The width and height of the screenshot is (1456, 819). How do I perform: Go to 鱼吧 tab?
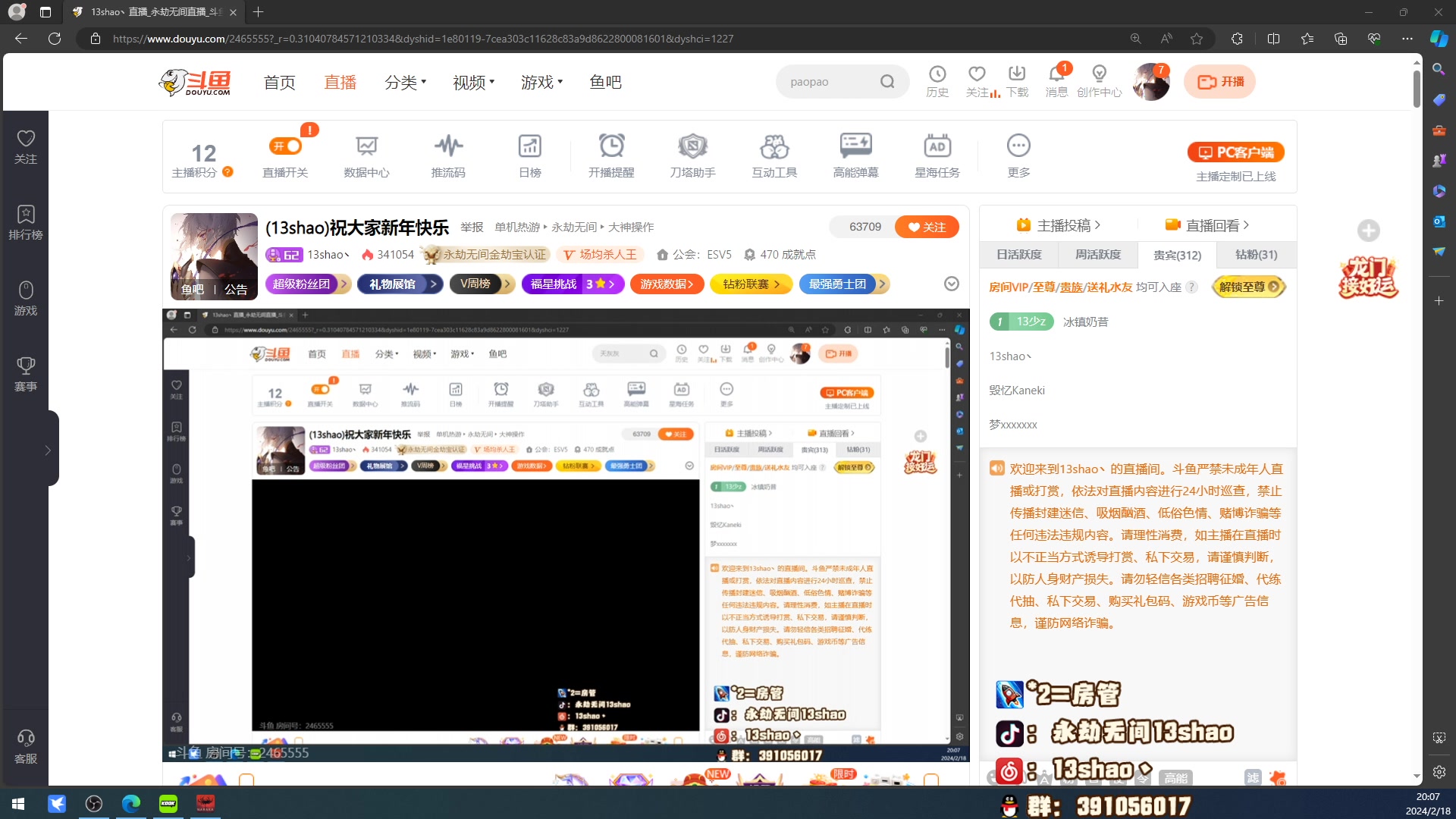tap(605, 82)
